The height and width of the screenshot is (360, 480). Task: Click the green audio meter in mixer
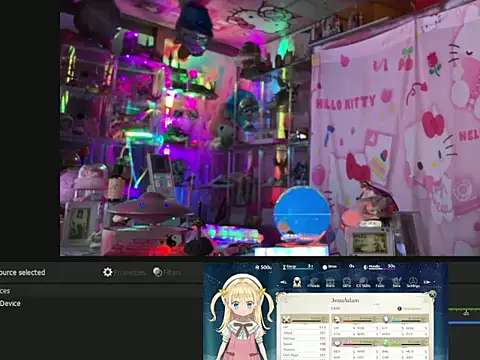pyautogui.click(x=464, y=310)
